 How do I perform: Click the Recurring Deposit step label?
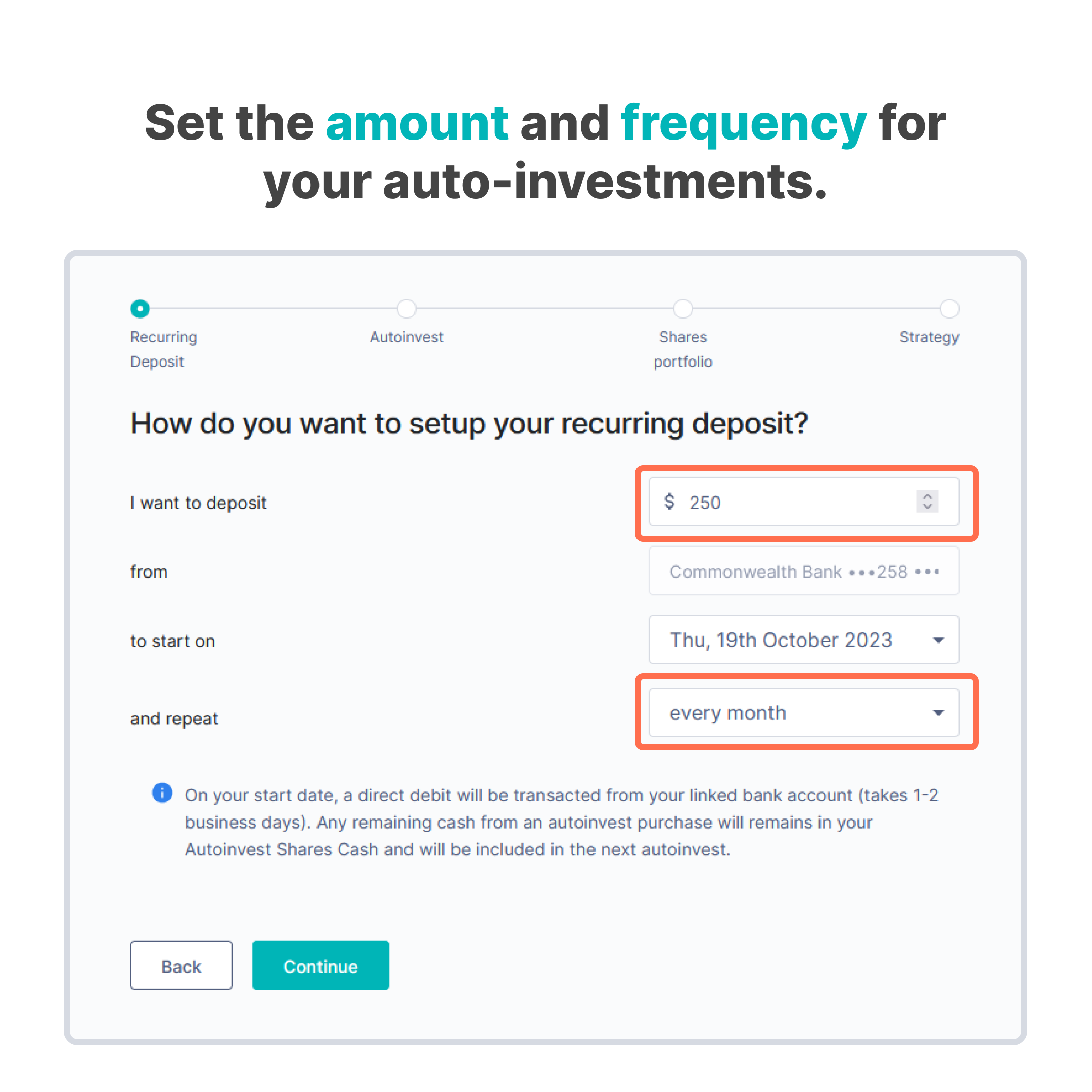[164, 349]
